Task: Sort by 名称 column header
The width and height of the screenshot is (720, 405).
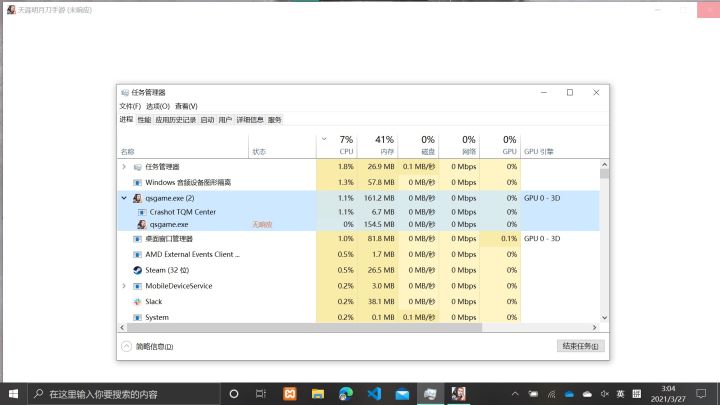Action: tap(183, 145)
